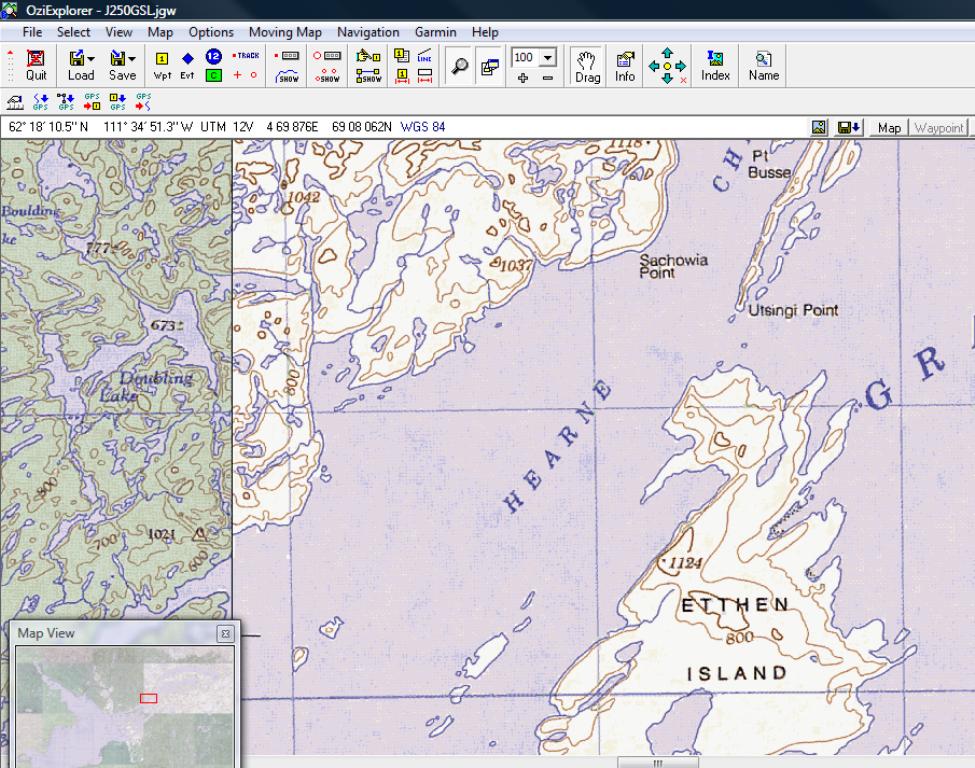The height and width of the screenshot is (768, 975).
Task: Click the Name search button
Action: 764,66
